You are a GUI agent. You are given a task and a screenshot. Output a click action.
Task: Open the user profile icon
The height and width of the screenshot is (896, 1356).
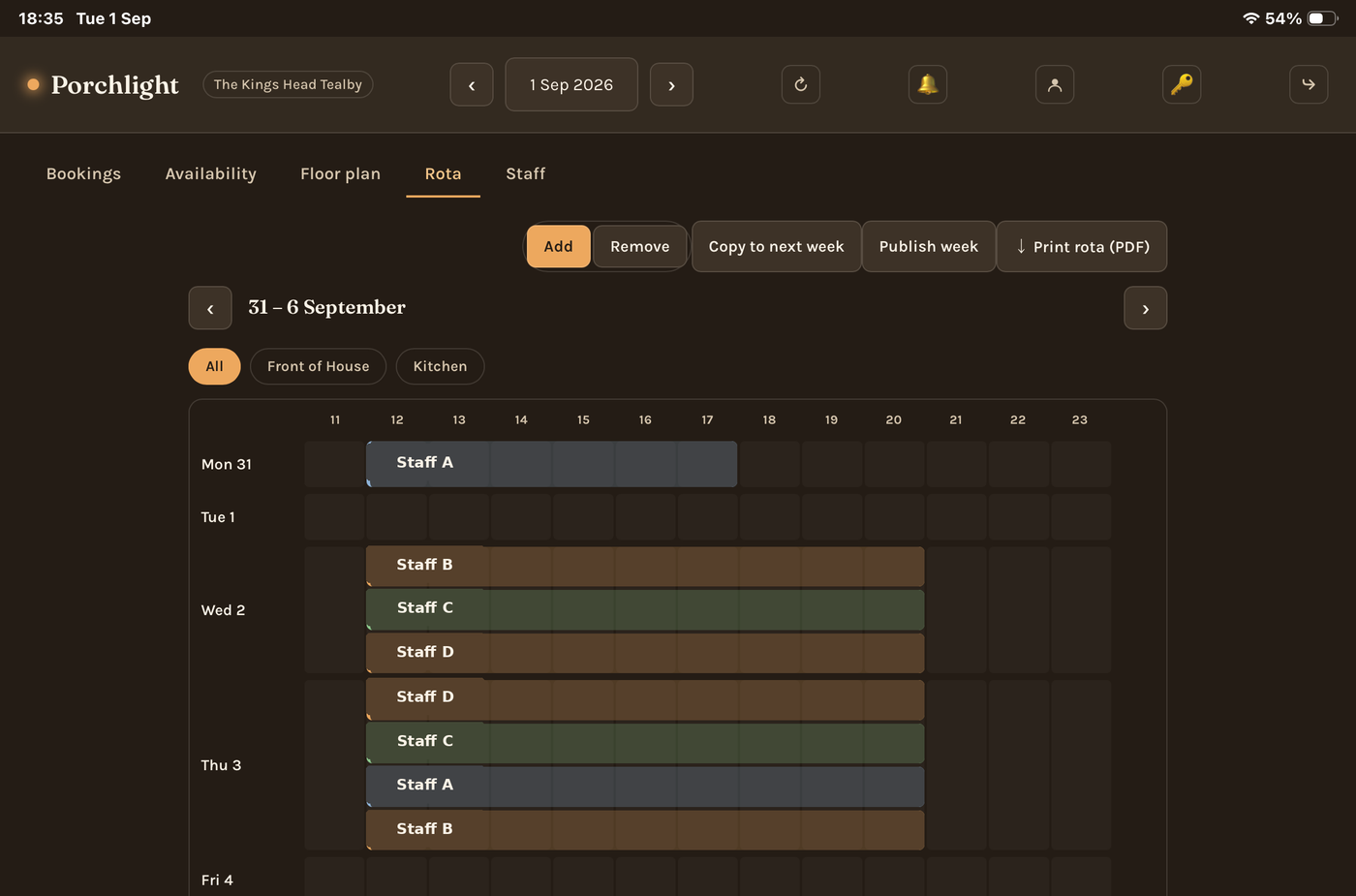(x=1055, y=85)
